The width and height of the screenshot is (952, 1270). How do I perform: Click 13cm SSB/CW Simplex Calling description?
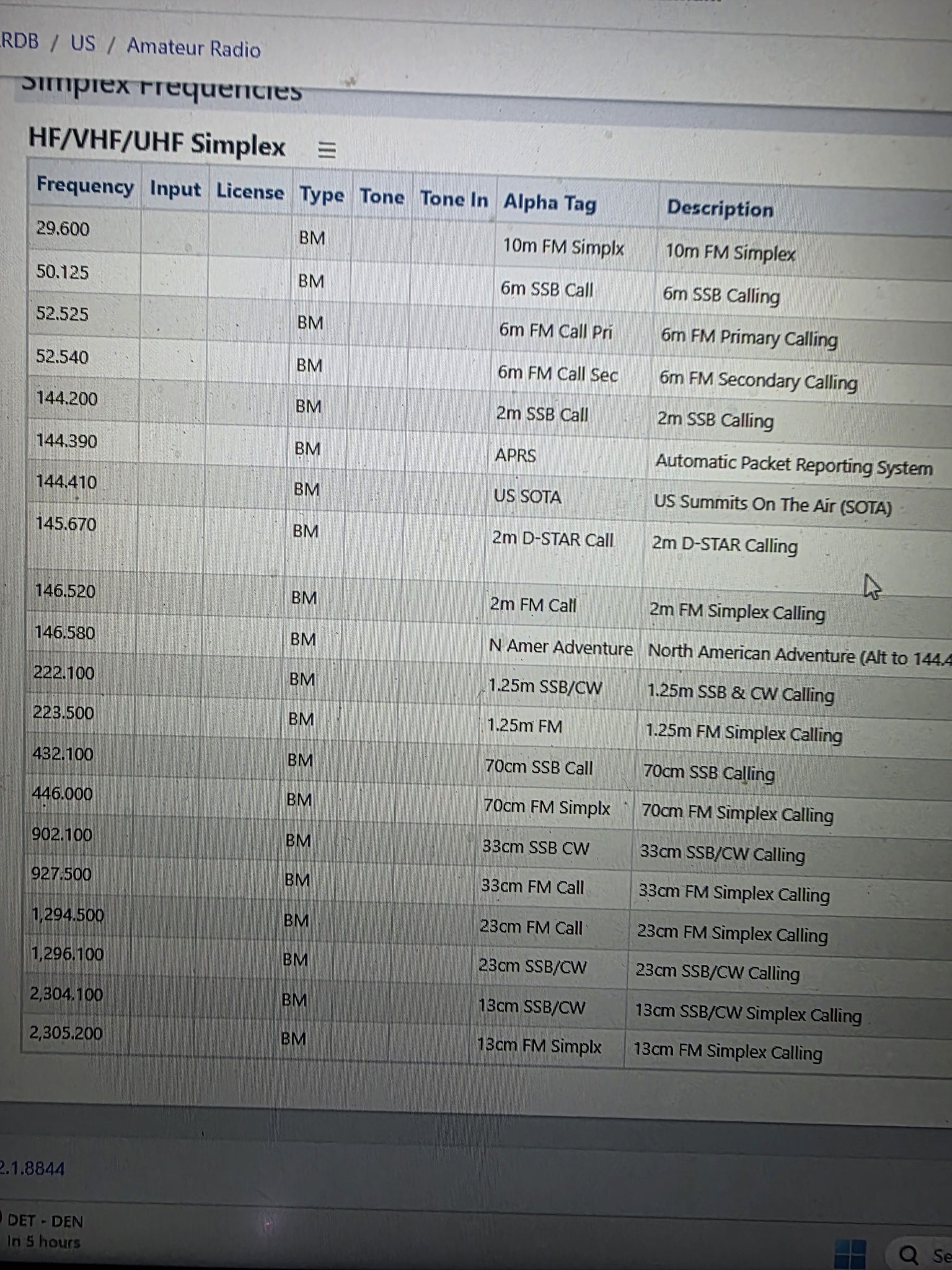(x=748, y=1013)
